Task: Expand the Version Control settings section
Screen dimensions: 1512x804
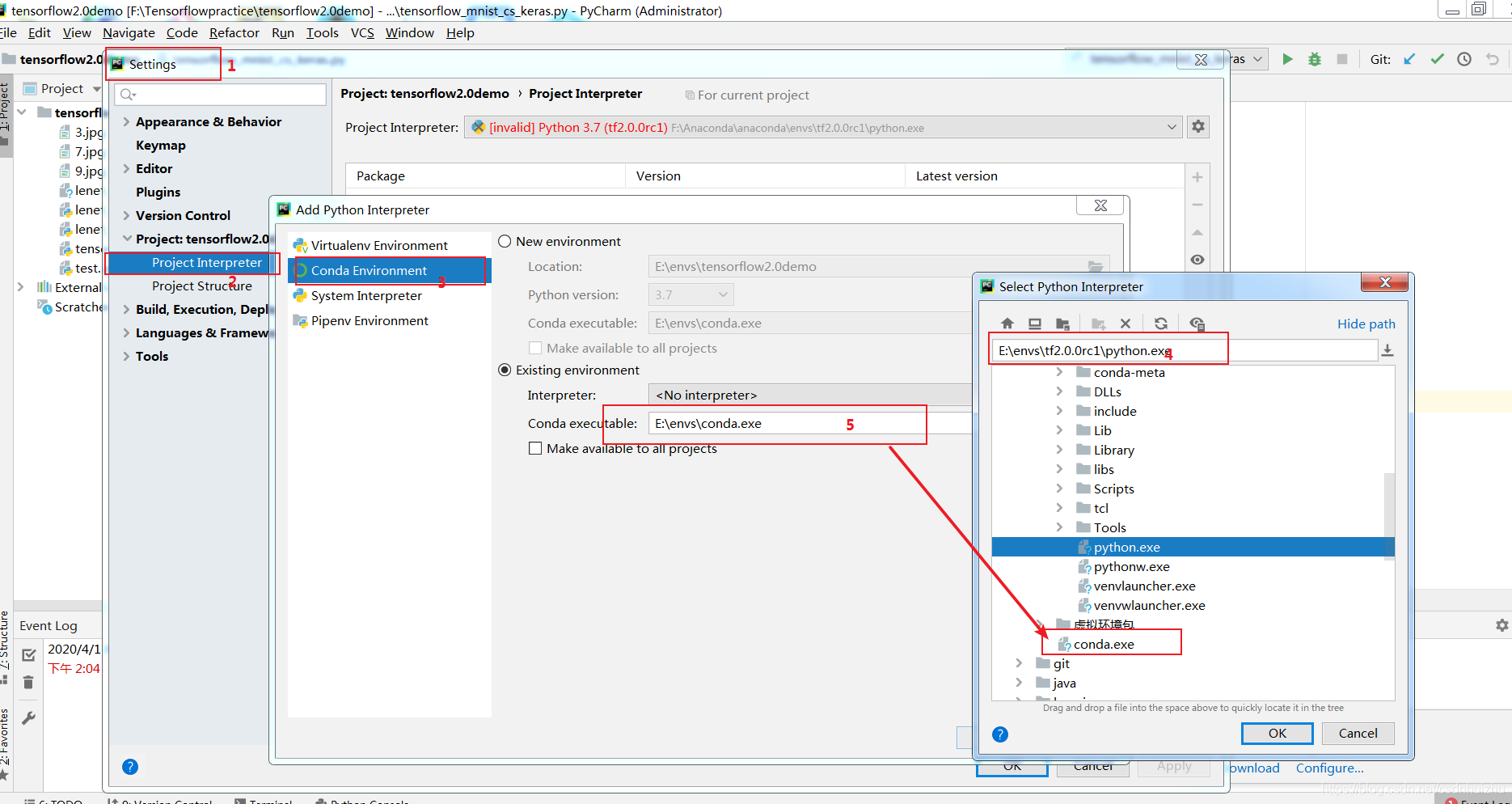Action: [x=126, y=215]
